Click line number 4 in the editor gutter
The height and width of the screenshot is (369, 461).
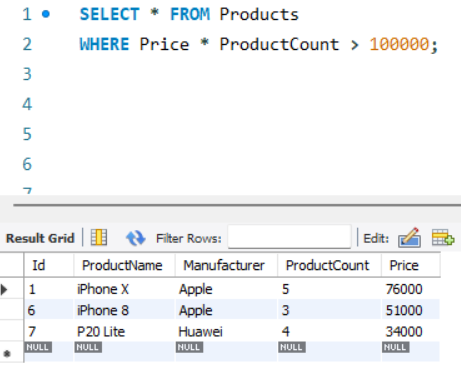click(x=27, y=104)
